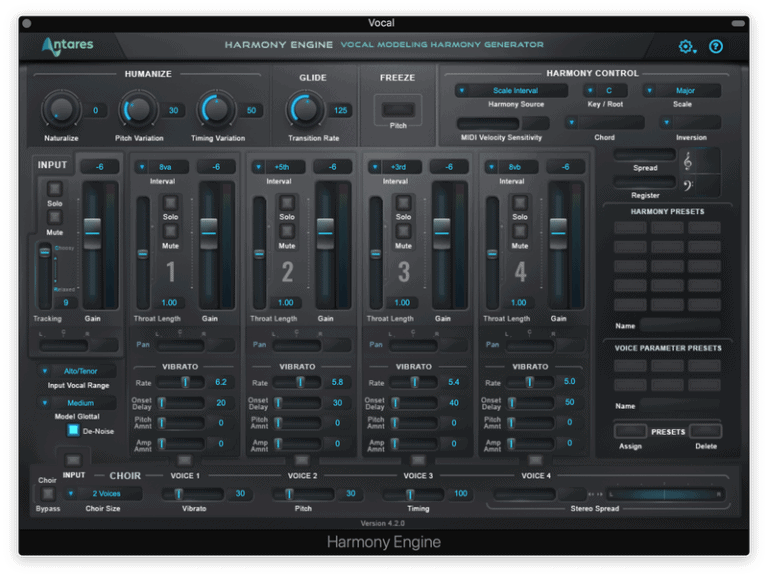Image resolution: width=768 pixels, height=577 pixels.
Task: Solo harmony voice 2
Action: [287, 202]
